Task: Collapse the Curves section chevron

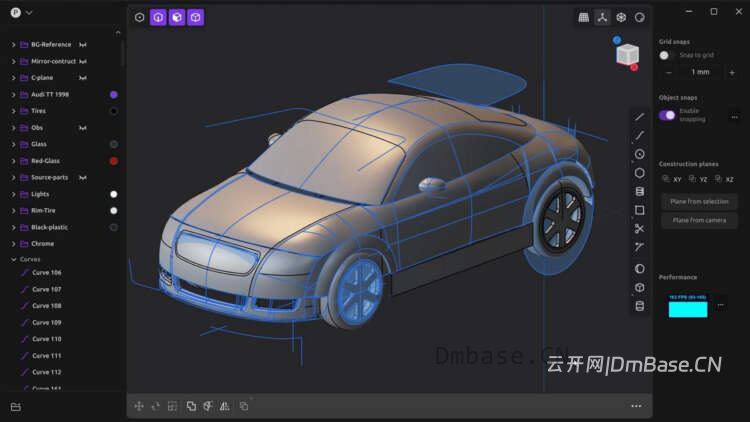Action: [13, 259]
